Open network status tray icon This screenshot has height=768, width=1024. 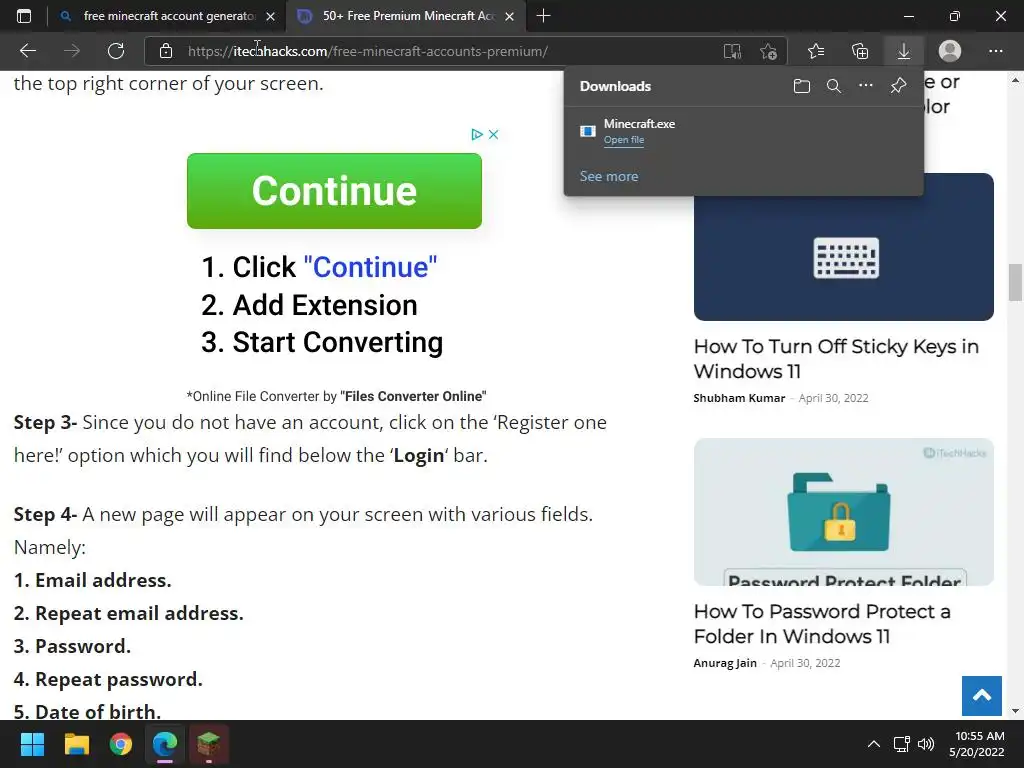(x=902, y=744)
